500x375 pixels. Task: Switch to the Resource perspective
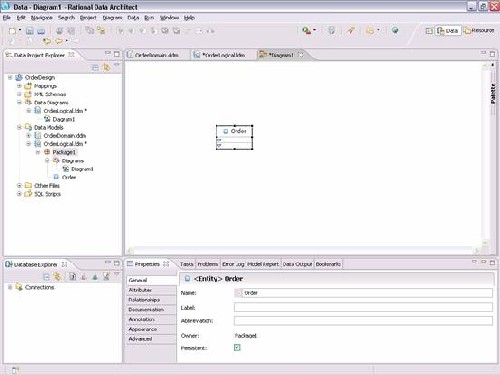tap(479, 31)
